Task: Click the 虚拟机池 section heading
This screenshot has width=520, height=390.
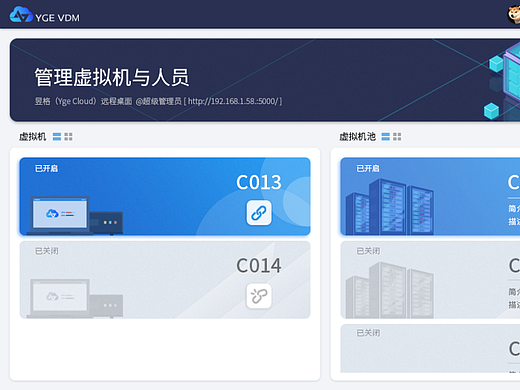Action: [357, 137]
